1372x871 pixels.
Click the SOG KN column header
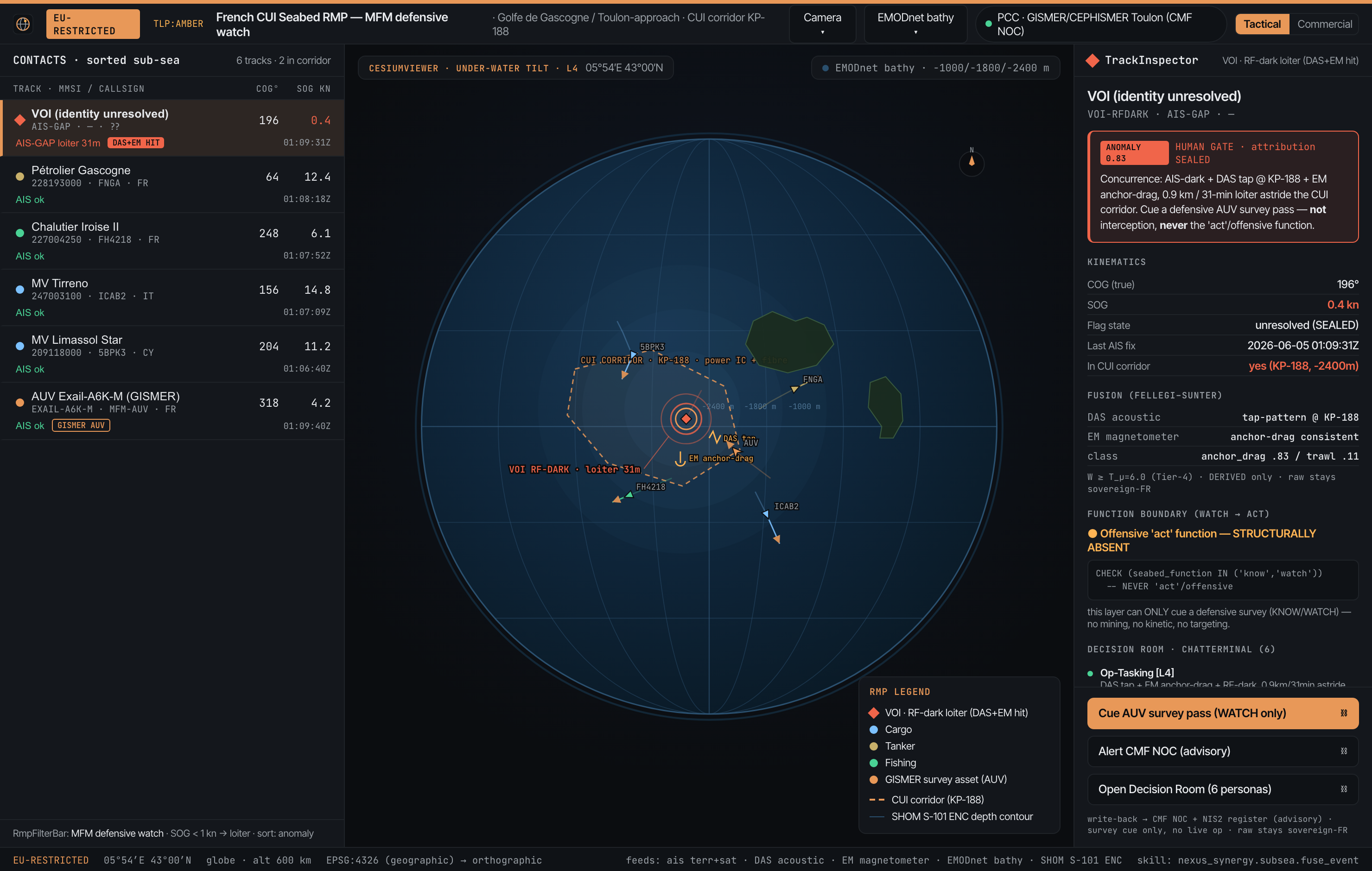(313, 89)
